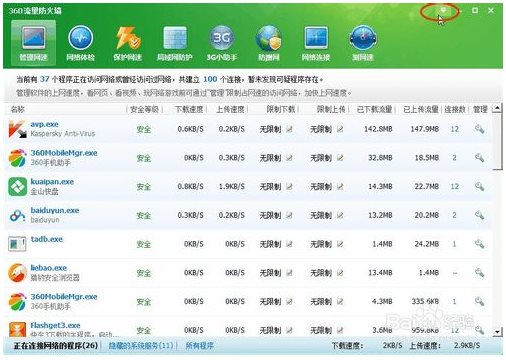Open the manage tool for tadb.exe
Screen dimensions: 506x360
pyautogui.click(x=479, y=244)
